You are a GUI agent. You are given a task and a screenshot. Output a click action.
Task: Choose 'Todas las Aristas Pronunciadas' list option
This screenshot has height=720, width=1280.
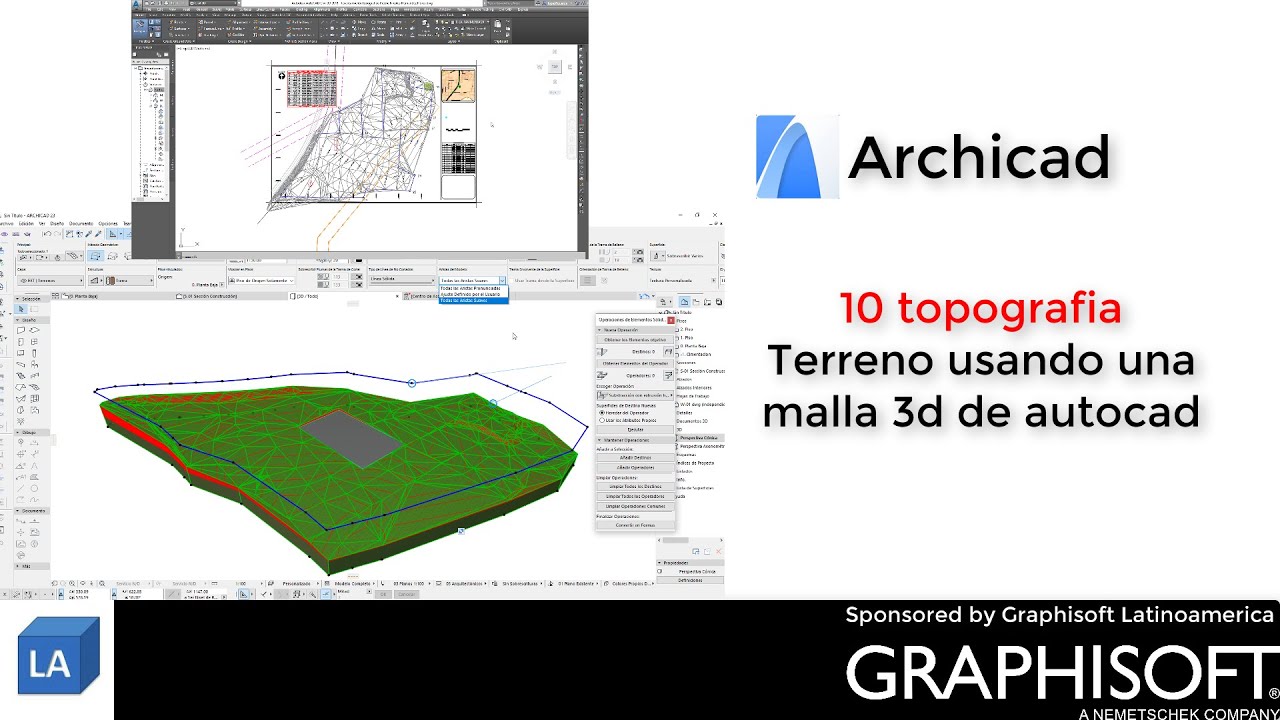click(x=474, y=288)
